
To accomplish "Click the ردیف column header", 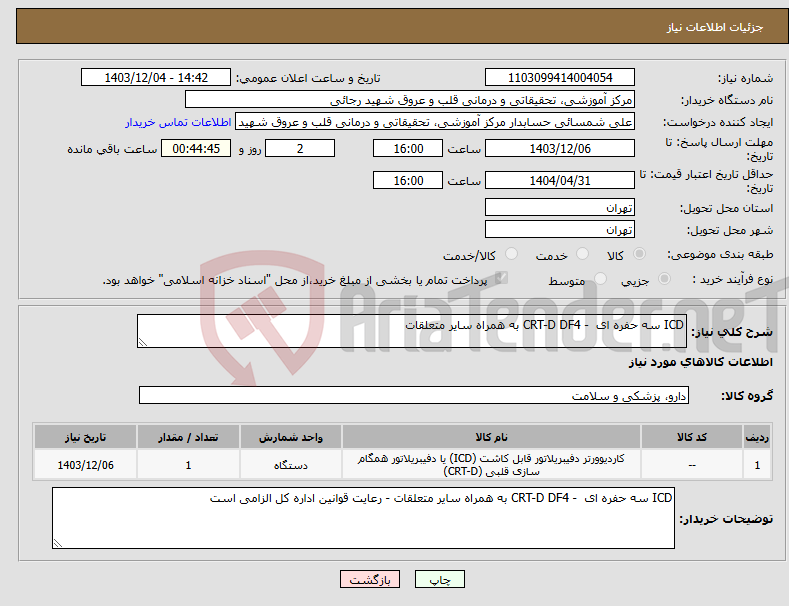I will click(x=757, y=437).
